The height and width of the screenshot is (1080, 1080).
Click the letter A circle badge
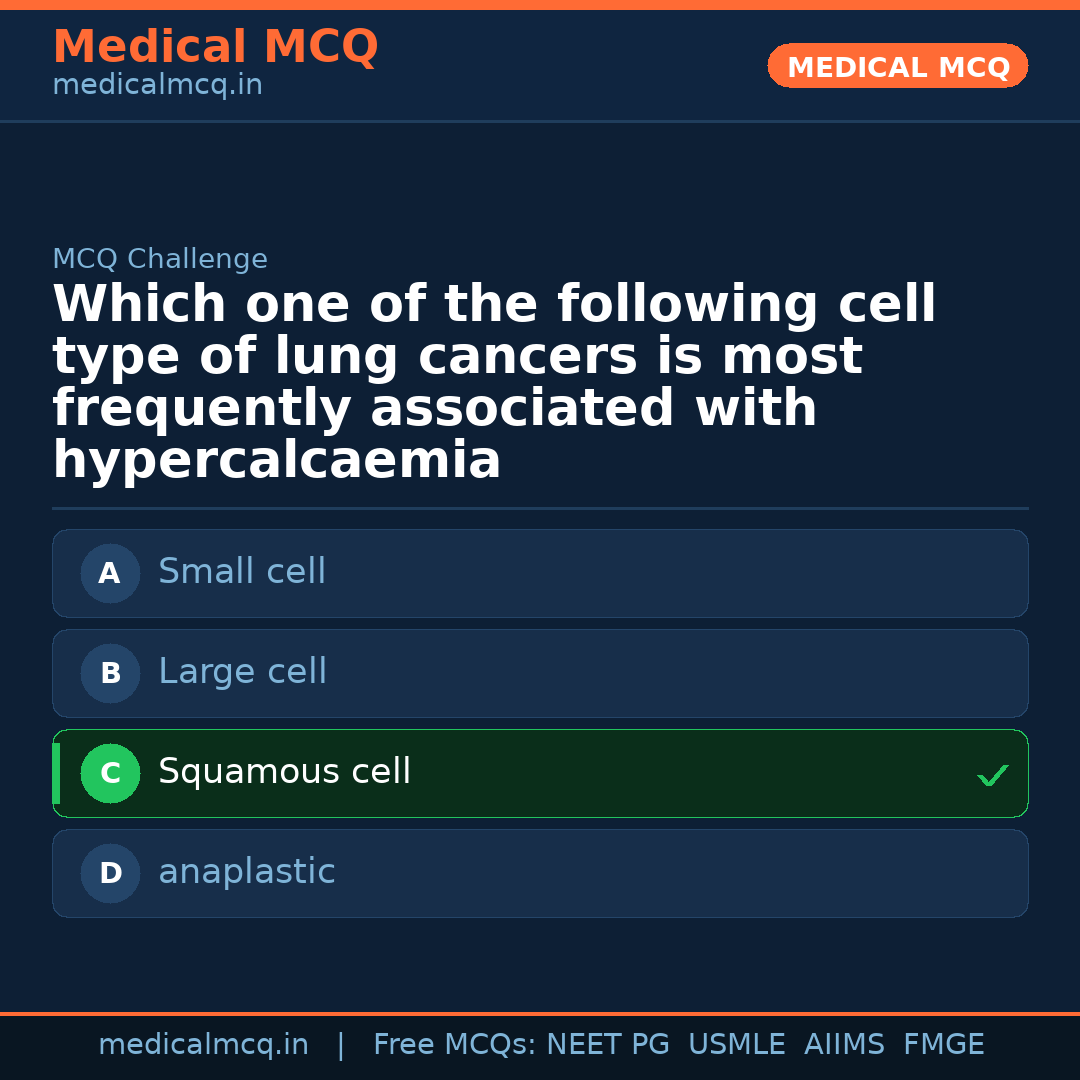[x=110, y=573]
